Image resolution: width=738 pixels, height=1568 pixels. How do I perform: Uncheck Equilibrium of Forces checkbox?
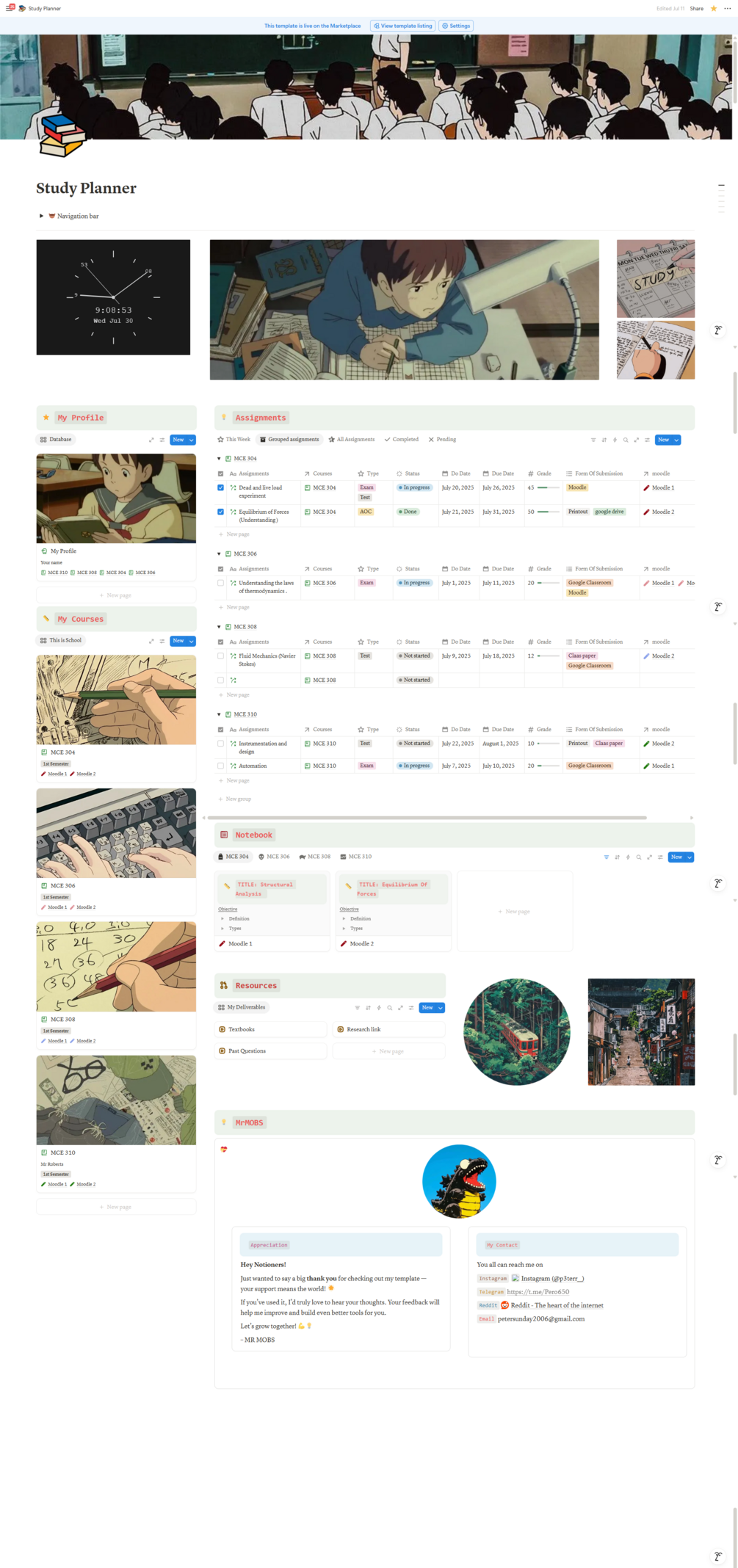(220, 512)
